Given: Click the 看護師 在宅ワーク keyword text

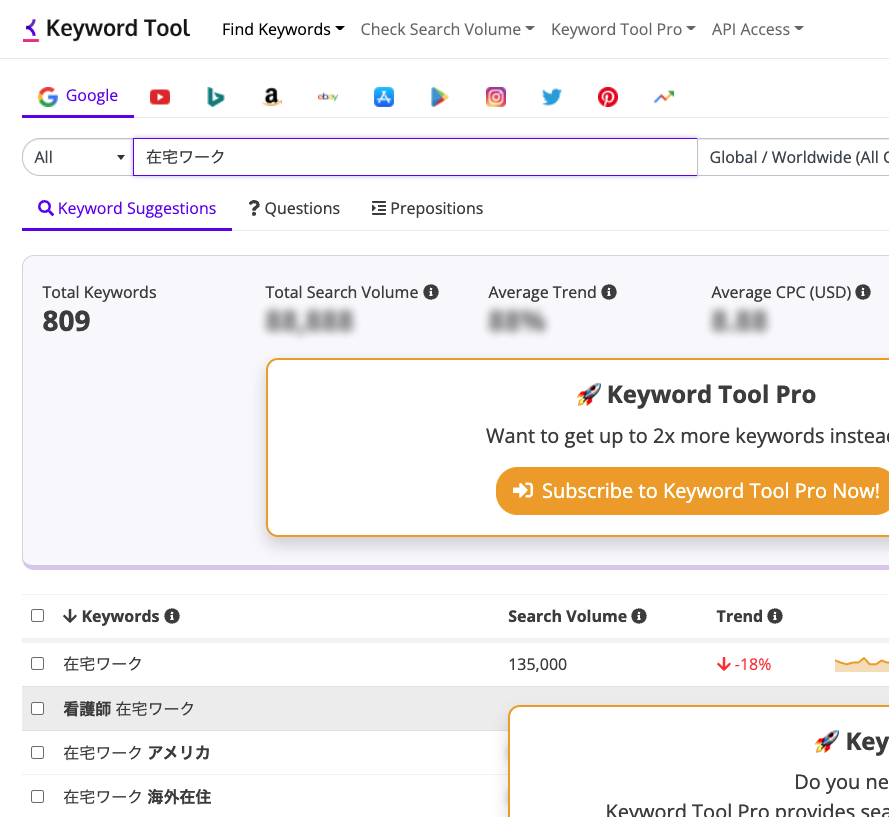Looking at the screenshot, I should (x=129, y=709).
